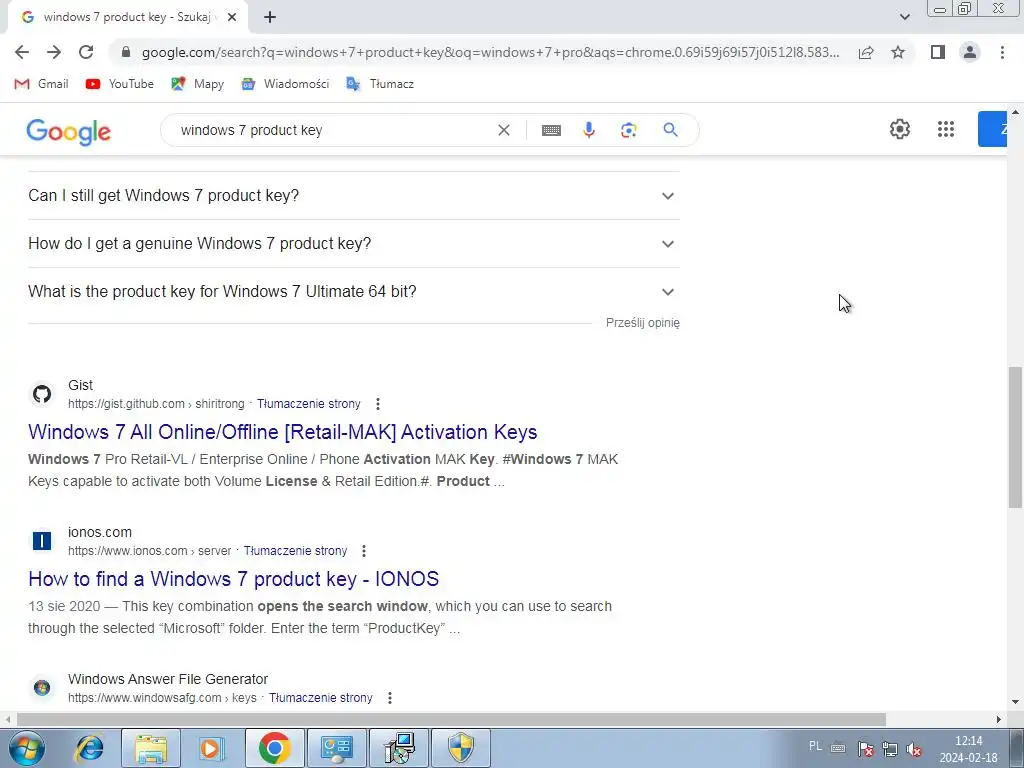This screenshot has height=768, width=1024.
Task: Translate the Windows Answer File Generator page
Action: tap(321, 697)
